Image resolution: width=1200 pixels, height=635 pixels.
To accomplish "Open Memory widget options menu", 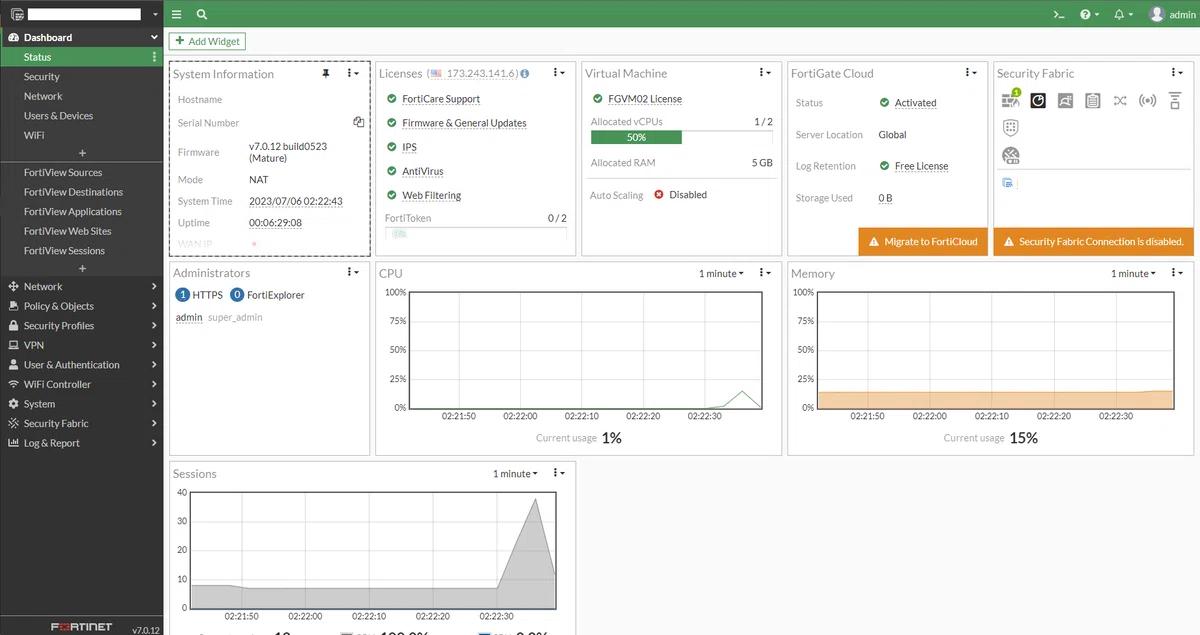I will (1176, 272).
